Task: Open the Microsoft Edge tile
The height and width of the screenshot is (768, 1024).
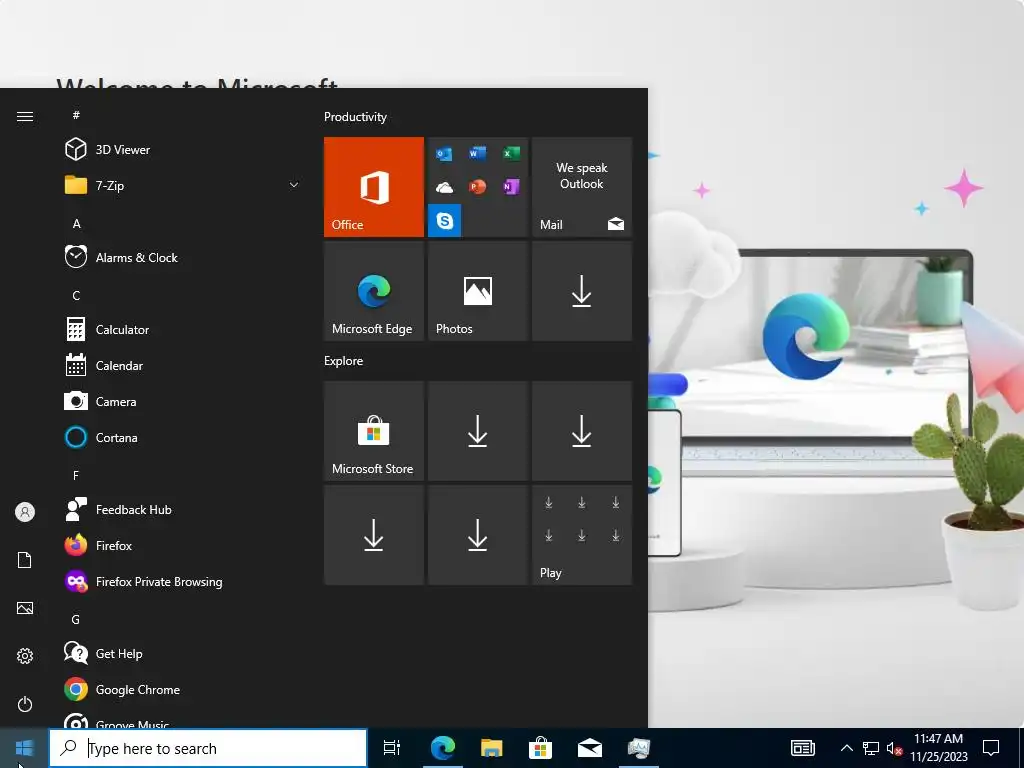Action: click(x=374, y=291)
